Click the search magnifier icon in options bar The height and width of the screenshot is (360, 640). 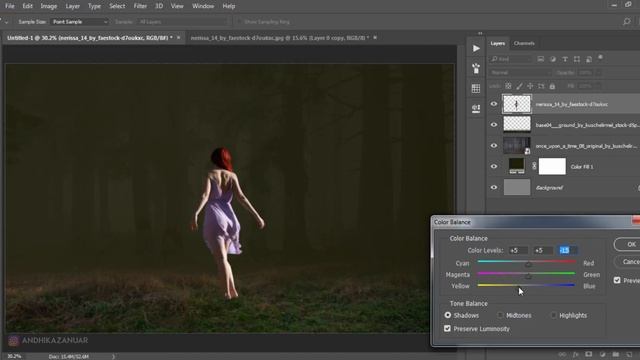(x=627, y=22)
